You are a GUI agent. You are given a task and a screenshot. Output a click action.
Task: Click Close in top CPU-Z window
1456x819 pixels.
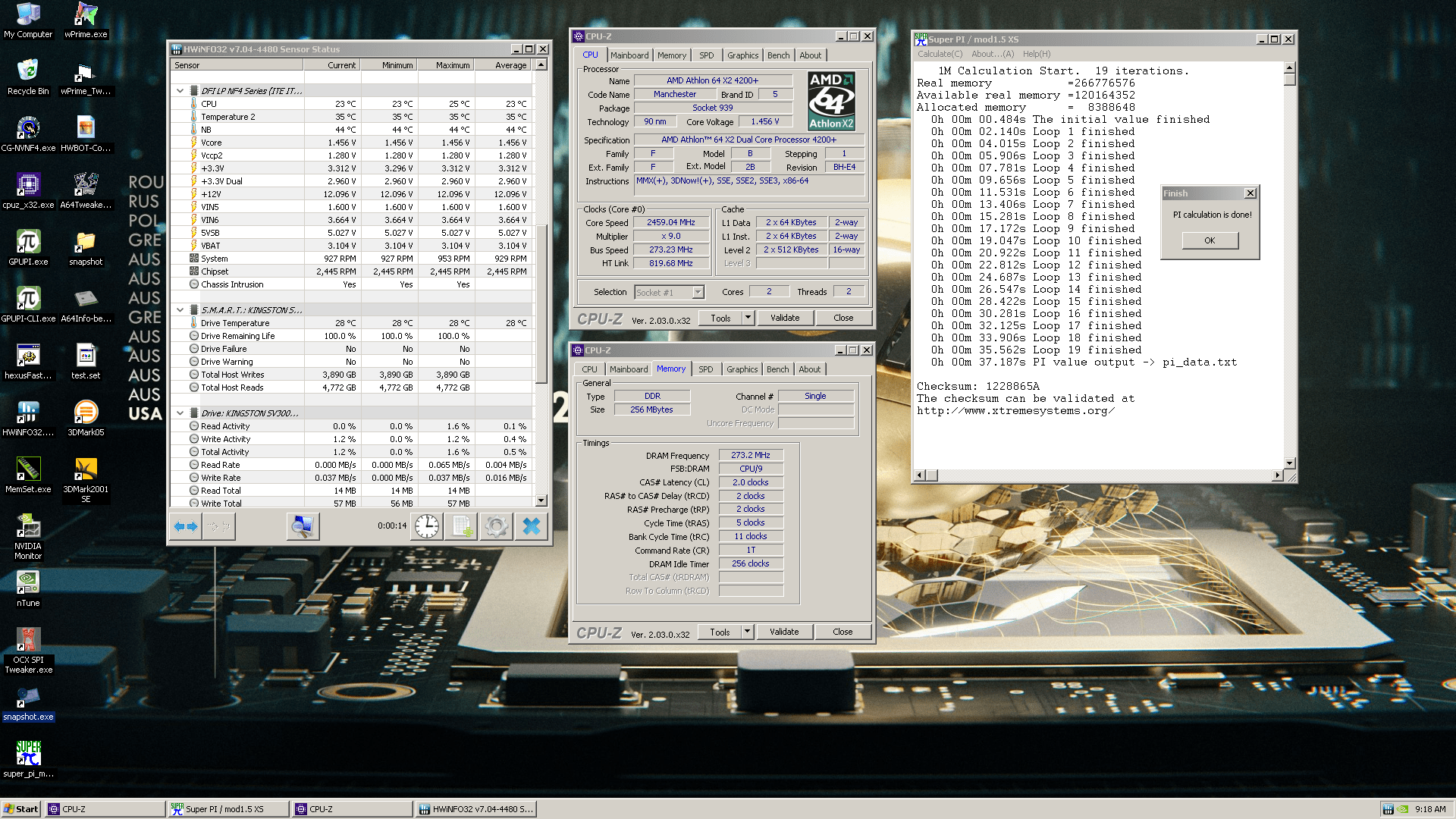click(843, 318)
